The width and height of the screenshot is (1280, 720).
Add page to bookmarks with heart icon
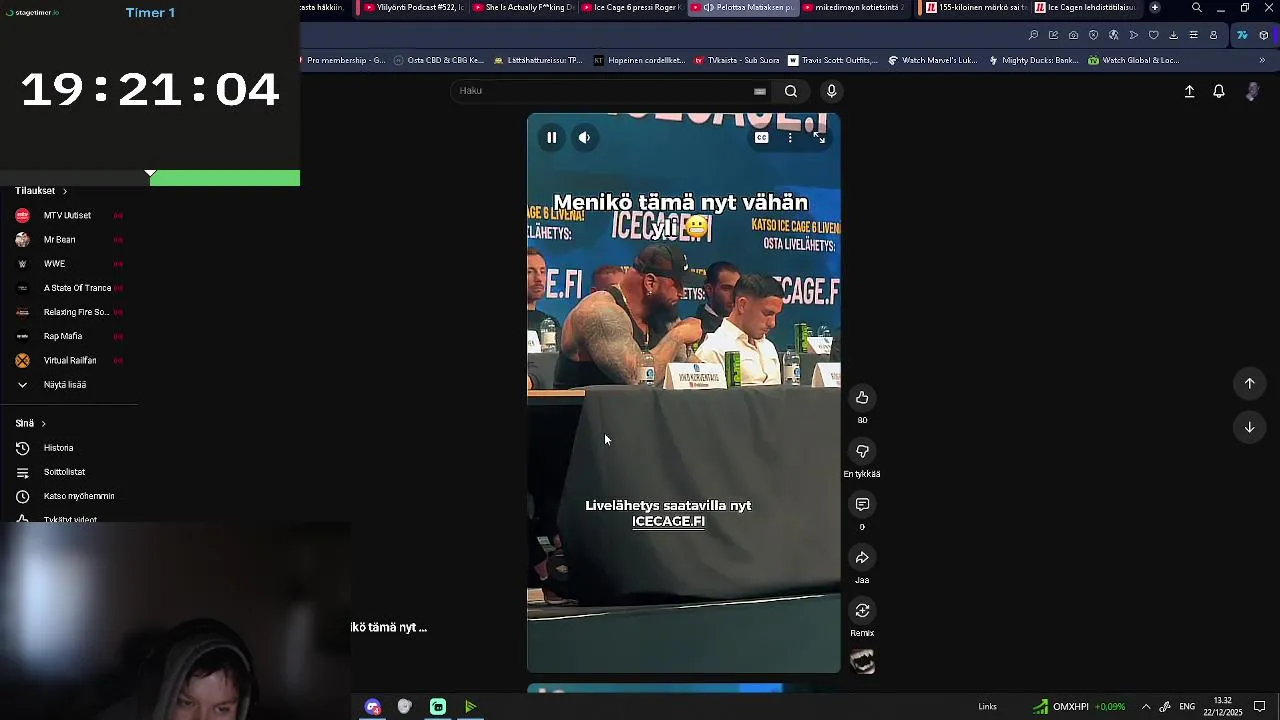[1153, 35]
